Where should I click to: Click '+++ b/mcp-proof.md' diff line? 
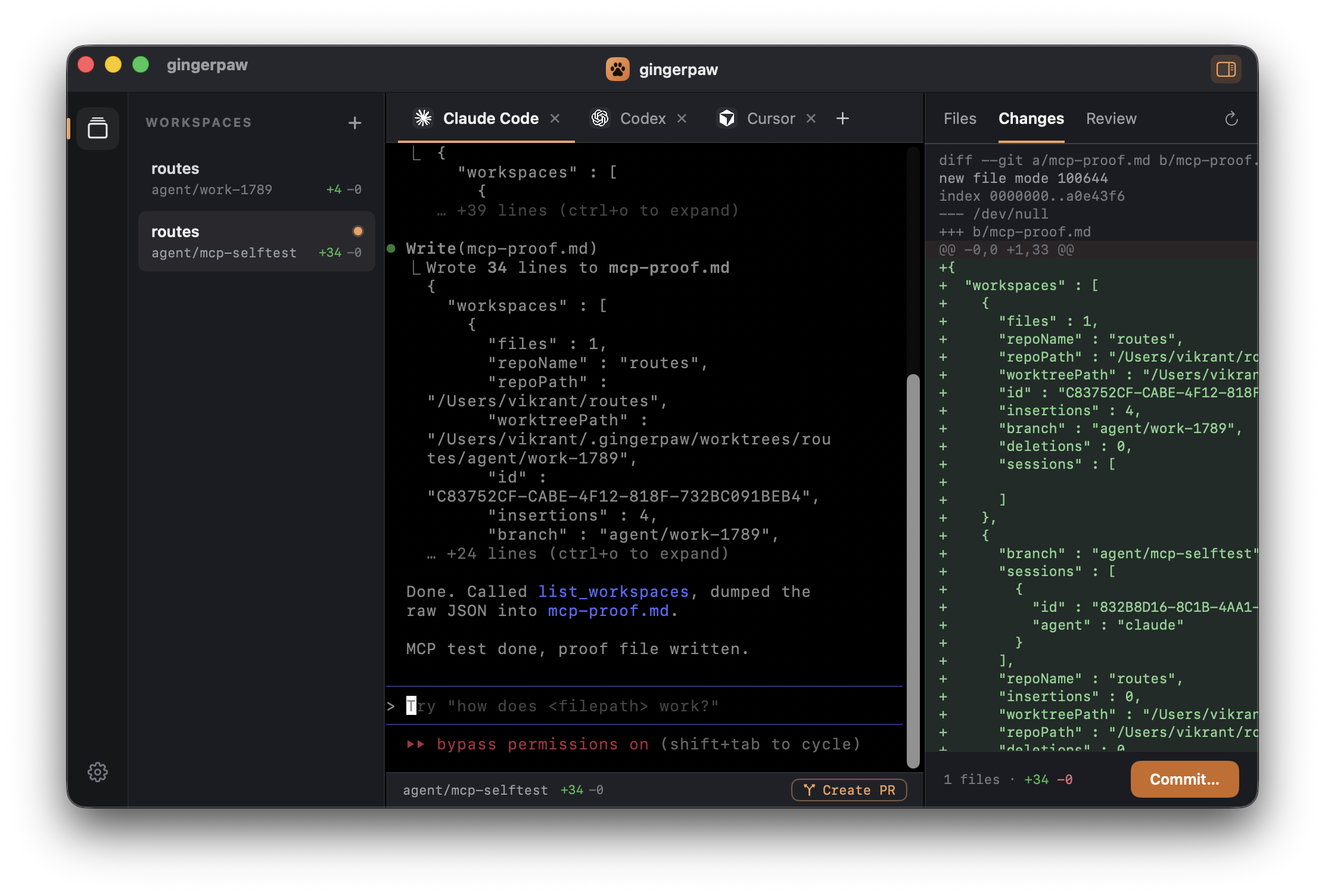click(x=1015, y=232)
